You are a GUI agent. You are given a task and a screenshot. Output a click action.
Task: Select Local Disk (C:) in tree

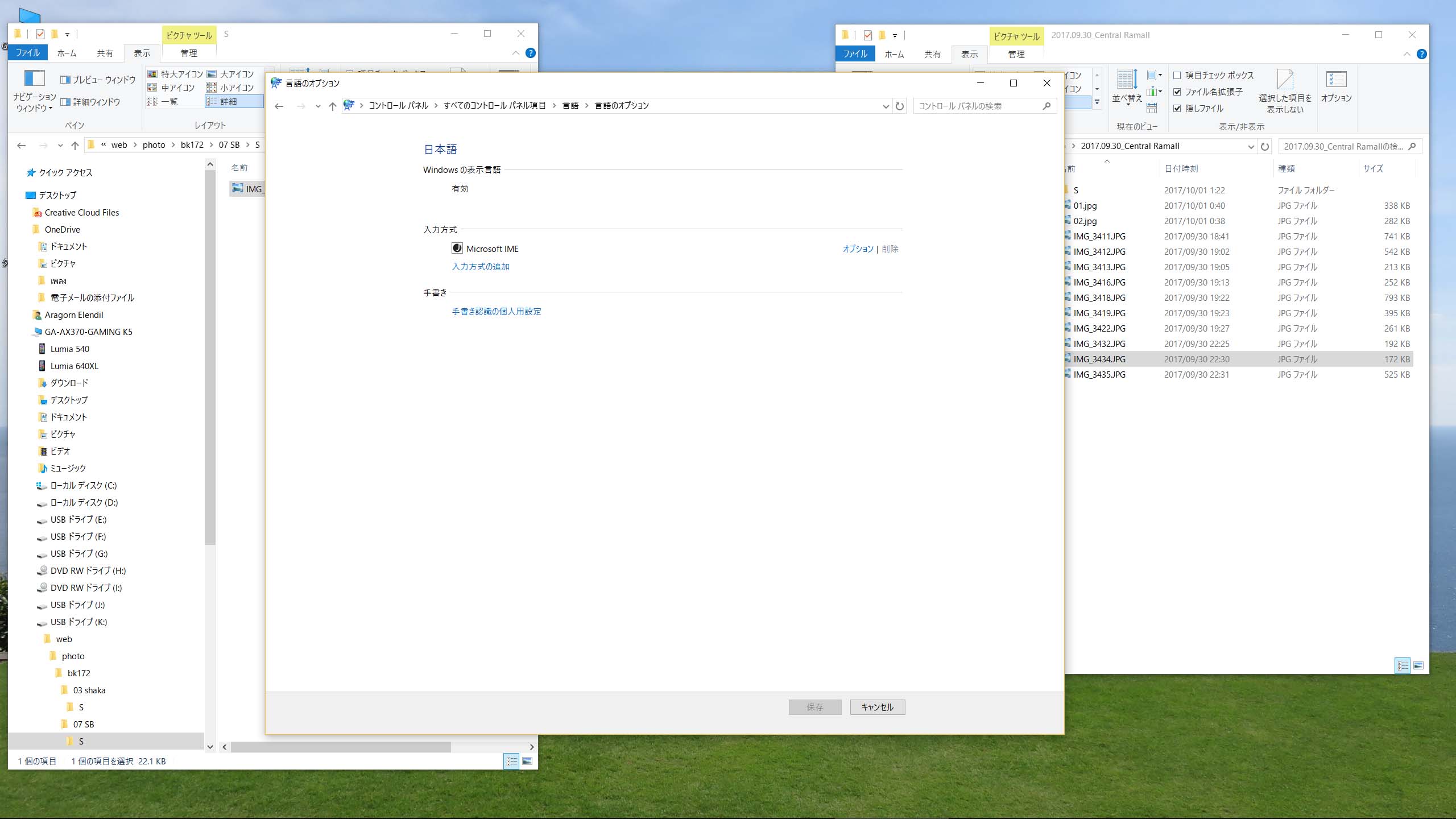[x=84, y=486]
